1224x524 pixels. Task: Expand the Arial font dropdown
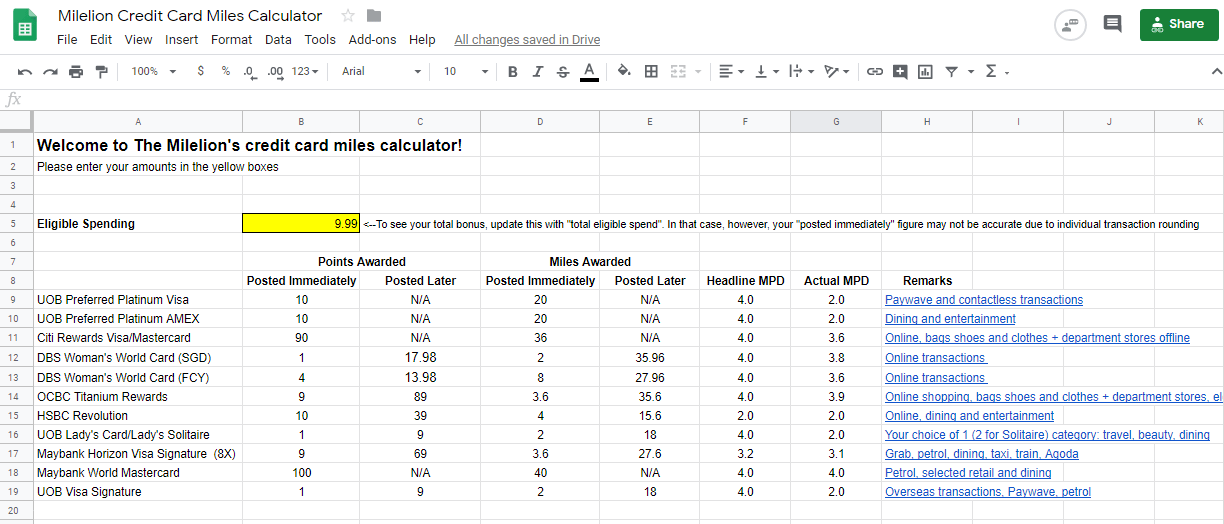coord(381,72)
